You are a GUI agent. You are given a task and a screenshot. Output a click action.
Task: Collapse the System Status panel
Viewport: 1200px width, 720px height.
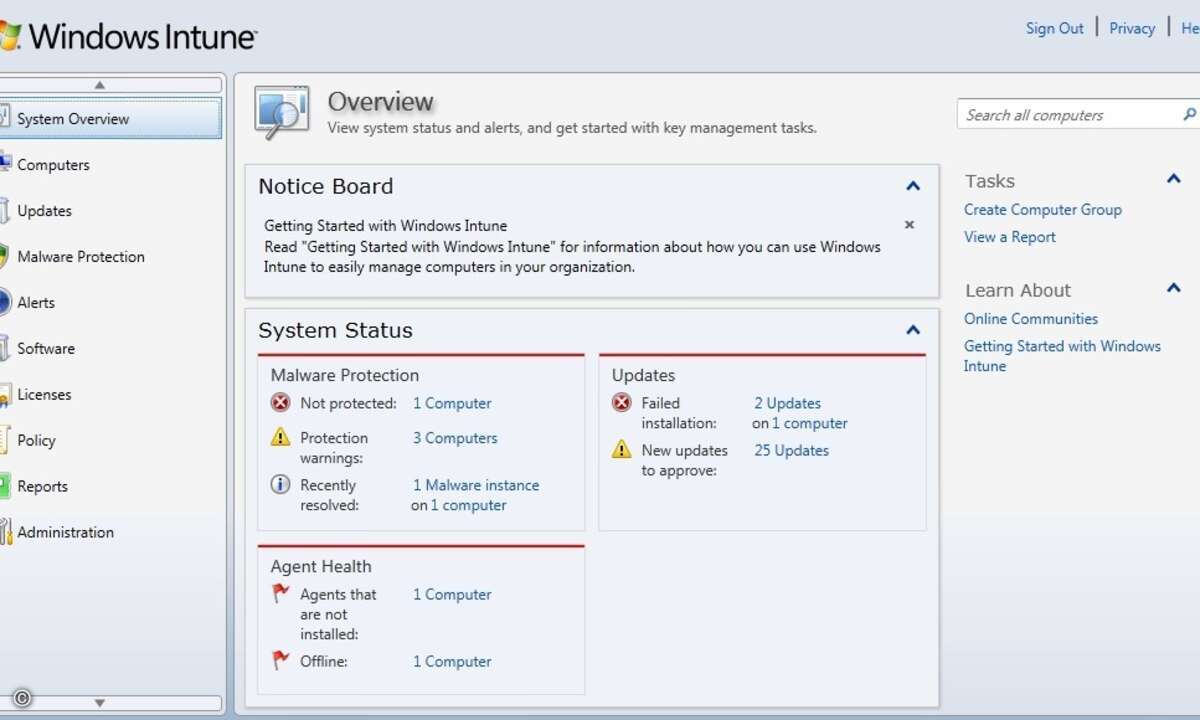click(912, 330)
